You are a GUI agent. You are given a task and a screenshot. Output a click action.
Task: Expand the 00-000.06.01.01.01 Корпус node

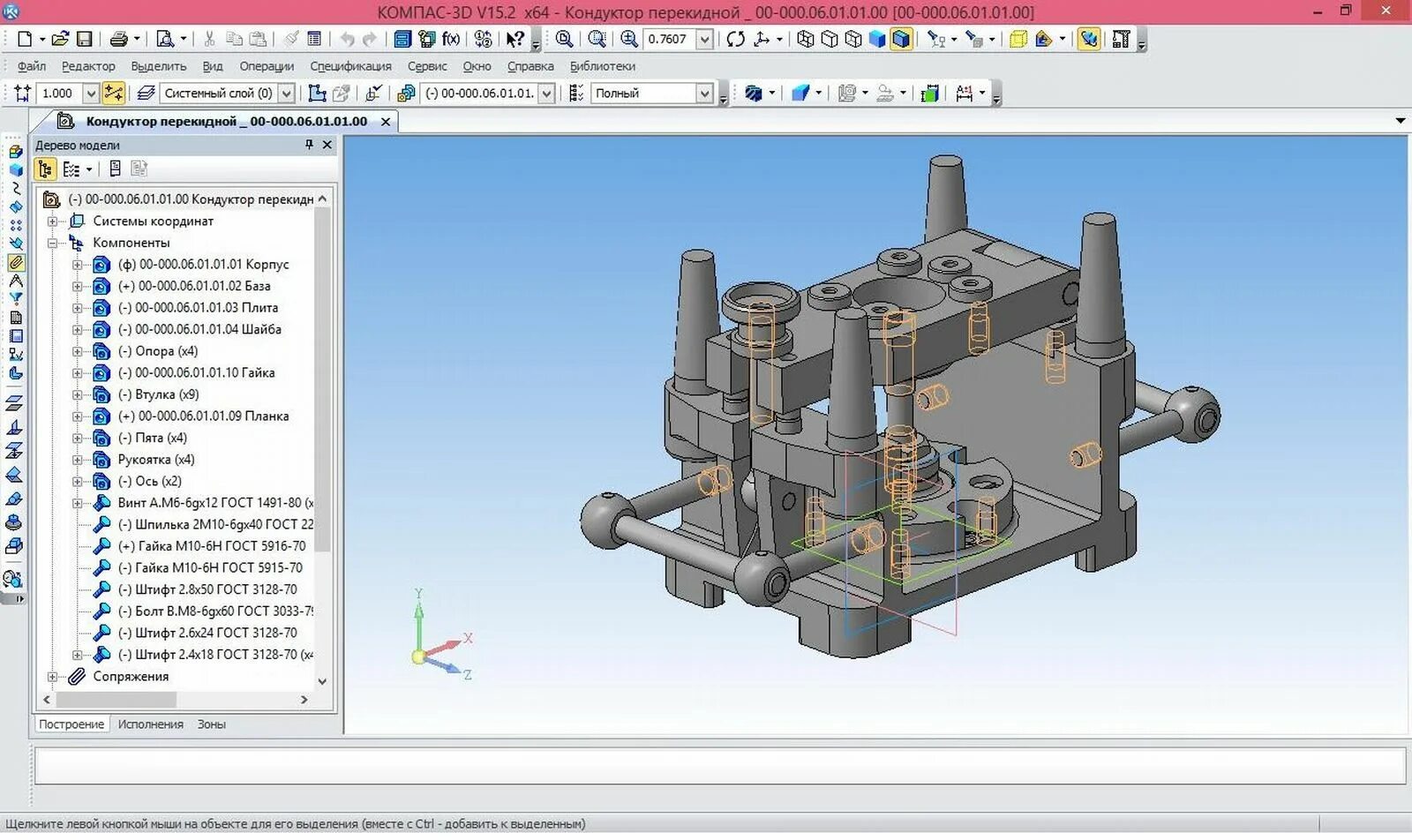[x=78, y=265]
